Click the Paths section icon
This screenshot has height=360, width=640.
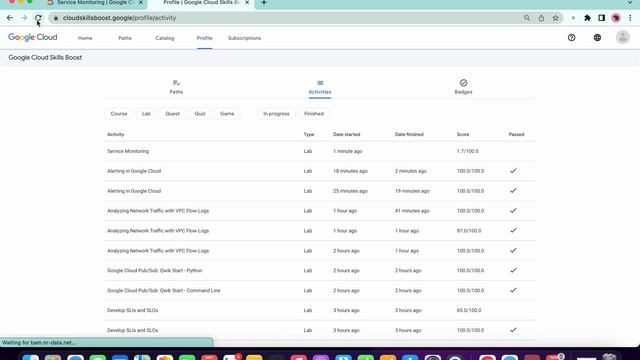point(176,83)
